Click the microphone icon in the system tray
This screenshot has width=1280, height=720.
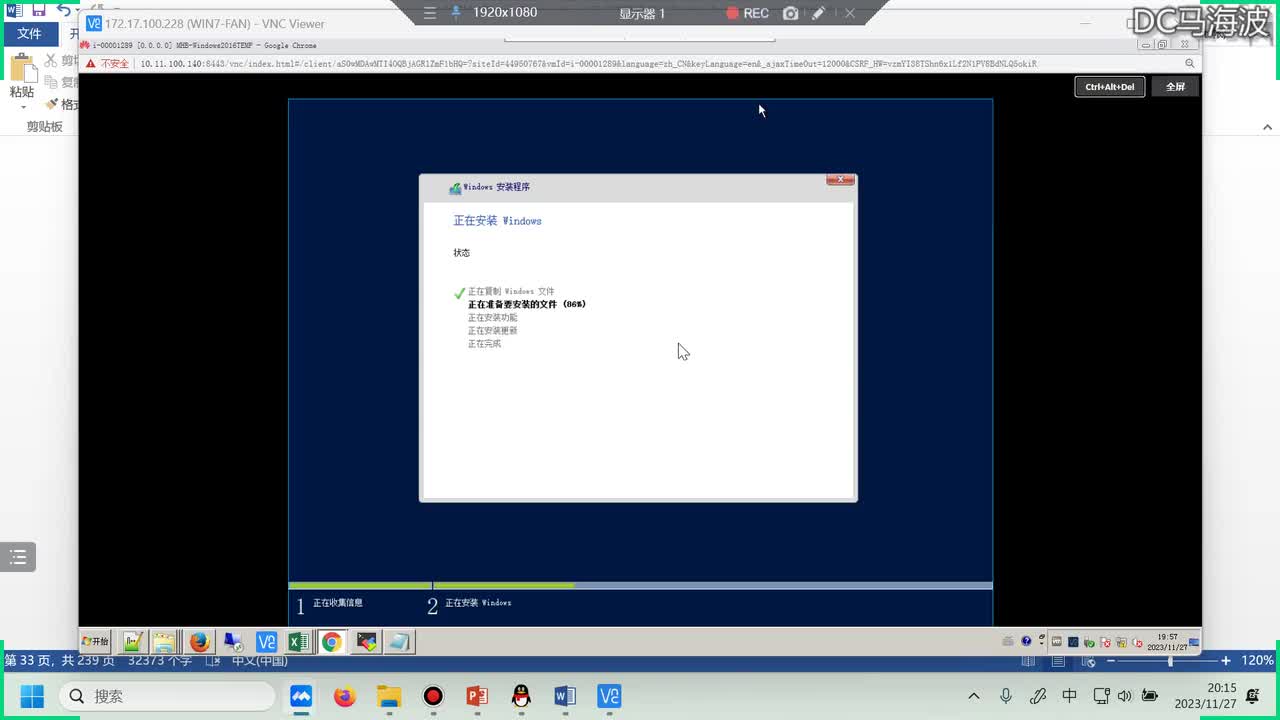pos(1006,696)
